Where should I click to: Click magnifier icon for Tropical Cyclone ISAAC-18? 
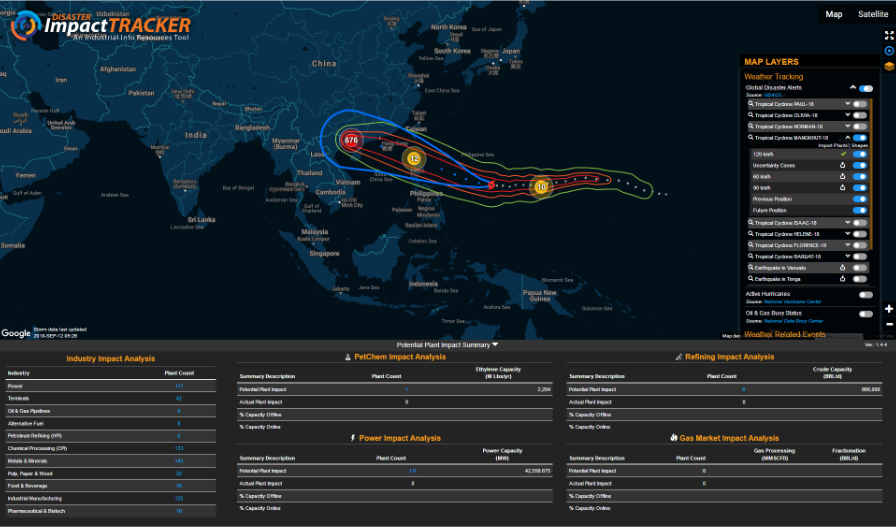(x=751, y=222)
